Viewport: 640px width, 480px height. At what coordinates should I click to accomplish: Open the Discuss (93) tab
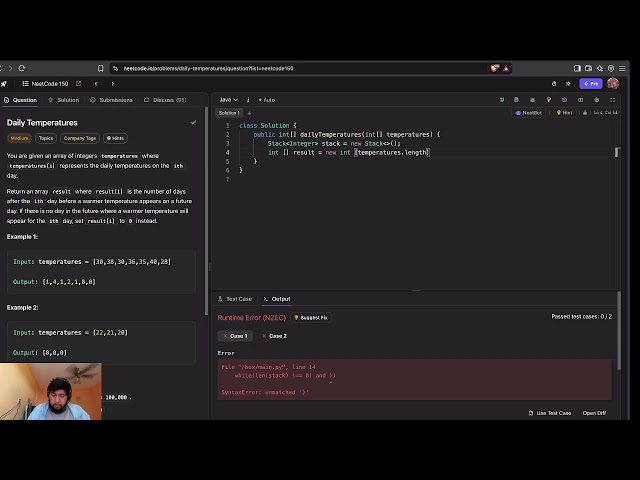[x=165, y=100]
